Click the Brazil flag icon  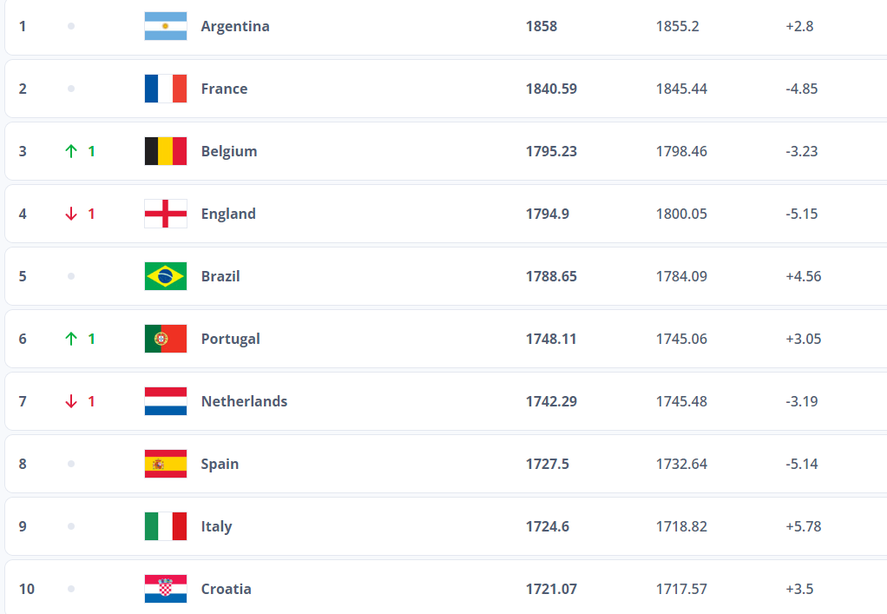[165, 276]
